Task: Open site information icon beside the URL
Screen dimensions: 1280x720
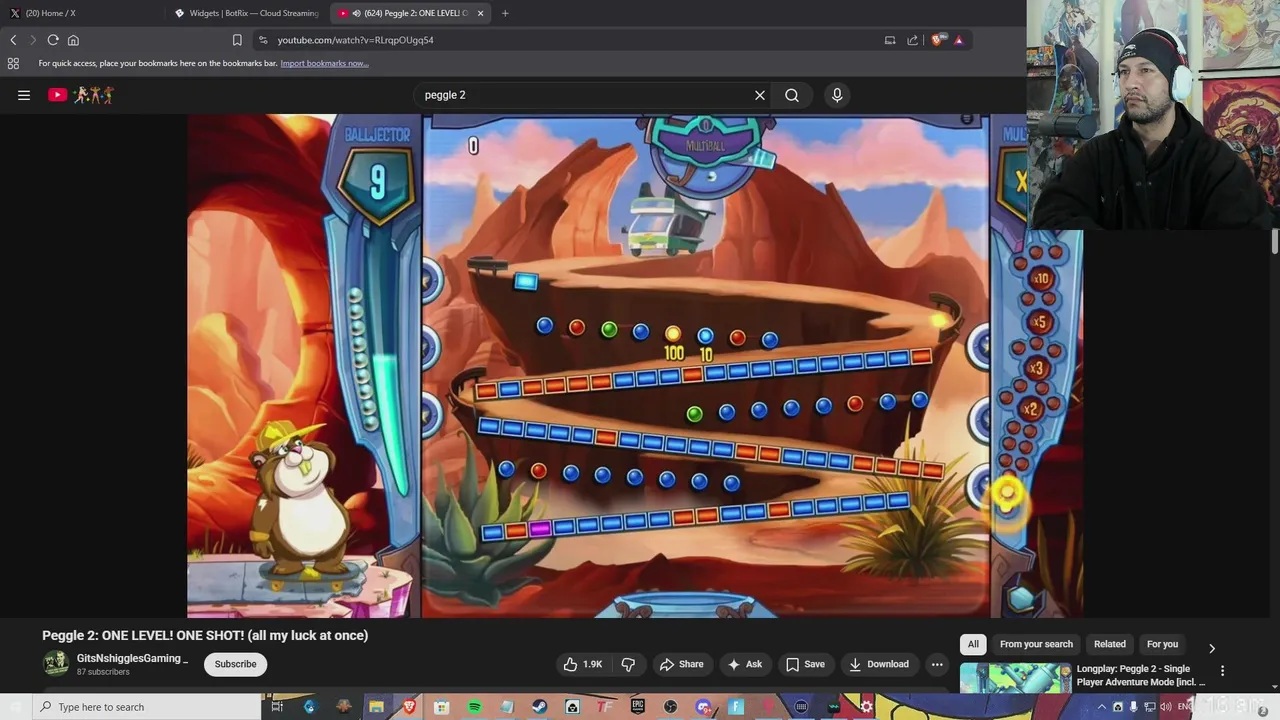Action: (x=263, y=40)
